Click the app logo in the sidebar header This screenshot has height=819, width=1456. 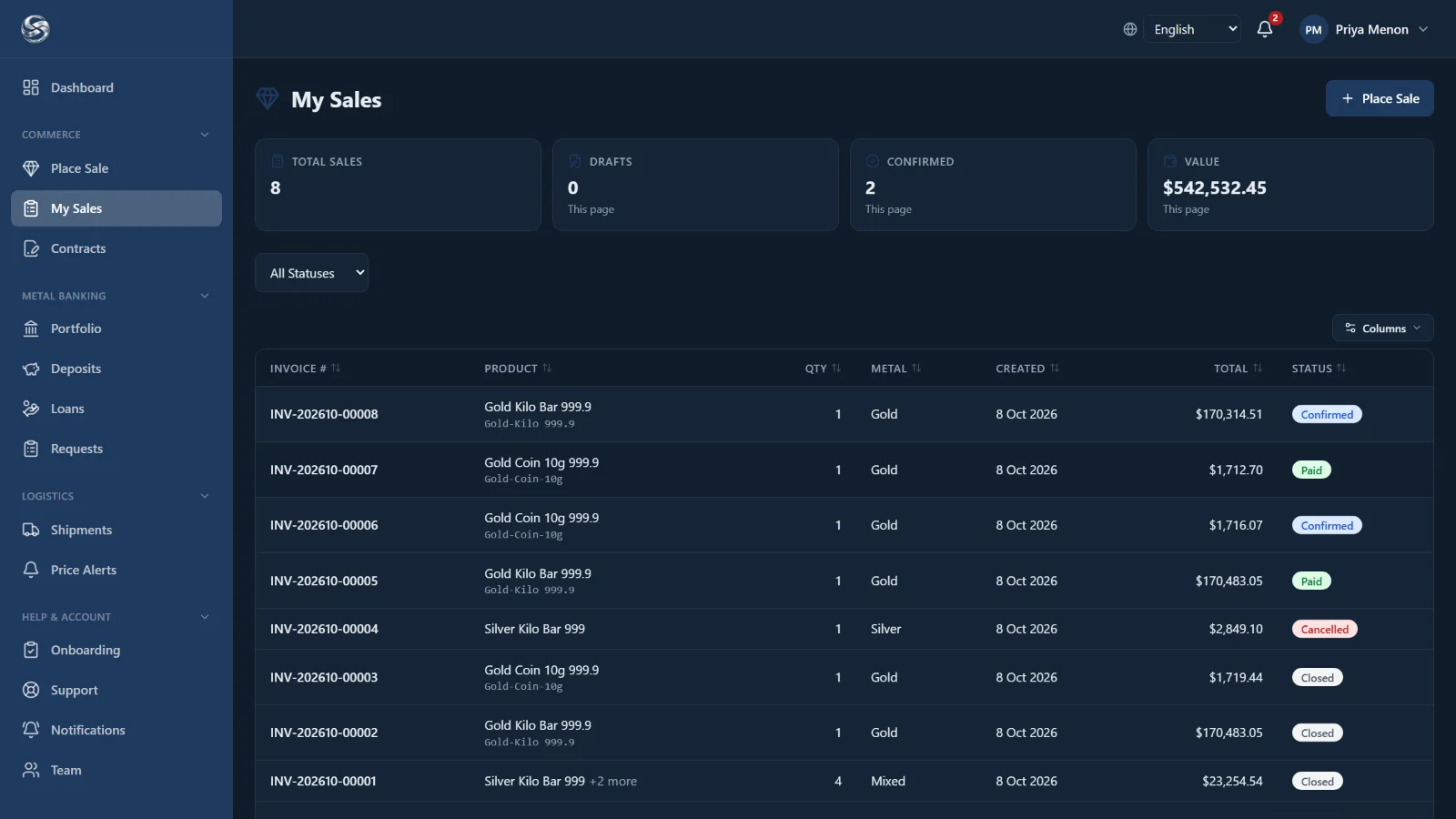35,29
